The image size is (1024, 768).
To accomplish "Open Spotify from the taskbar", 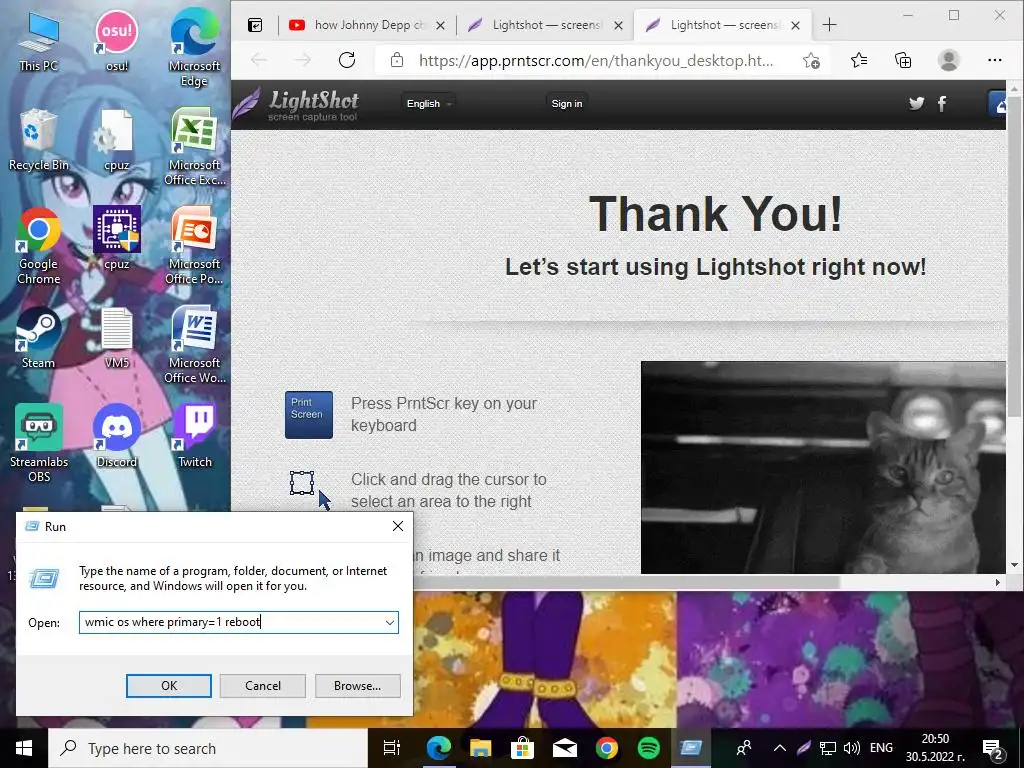I will (x=648, y=748).
